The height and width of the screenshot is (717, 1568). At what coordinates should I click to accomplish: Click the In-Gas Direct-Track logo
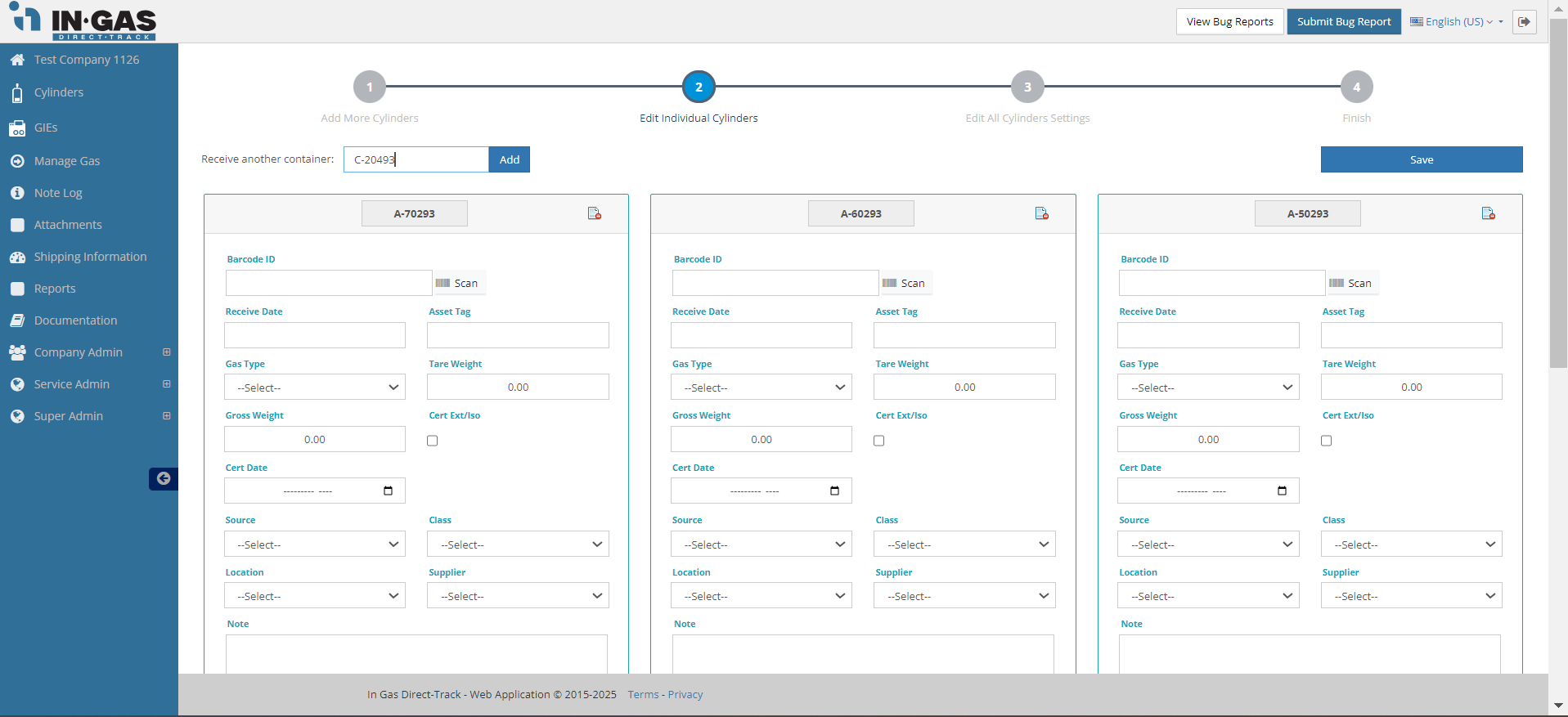coord(83,22)
